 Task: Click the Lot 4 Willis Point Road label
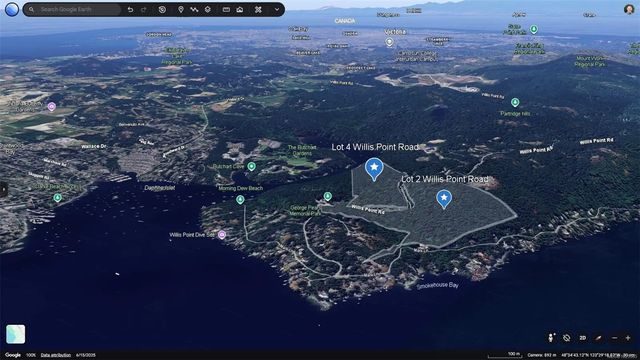375,147
